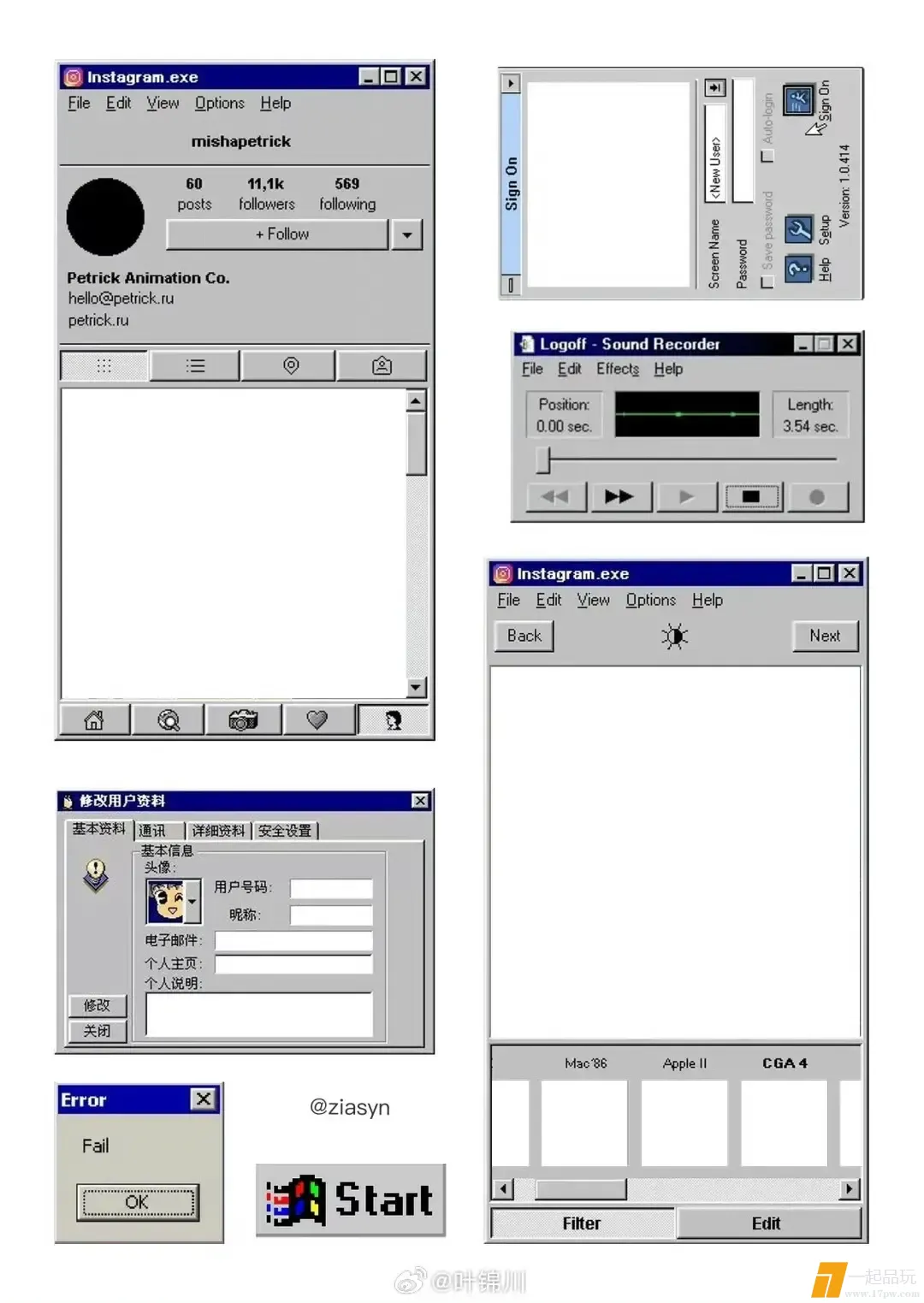This screenshot has width=924, height=1303.
Task: Open the Profile head icon in bottom bar
Action: [393, 720]
